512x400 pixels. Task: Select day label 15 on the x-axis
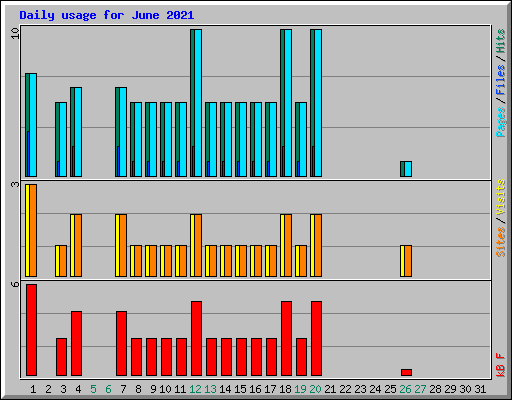(240, 389)
